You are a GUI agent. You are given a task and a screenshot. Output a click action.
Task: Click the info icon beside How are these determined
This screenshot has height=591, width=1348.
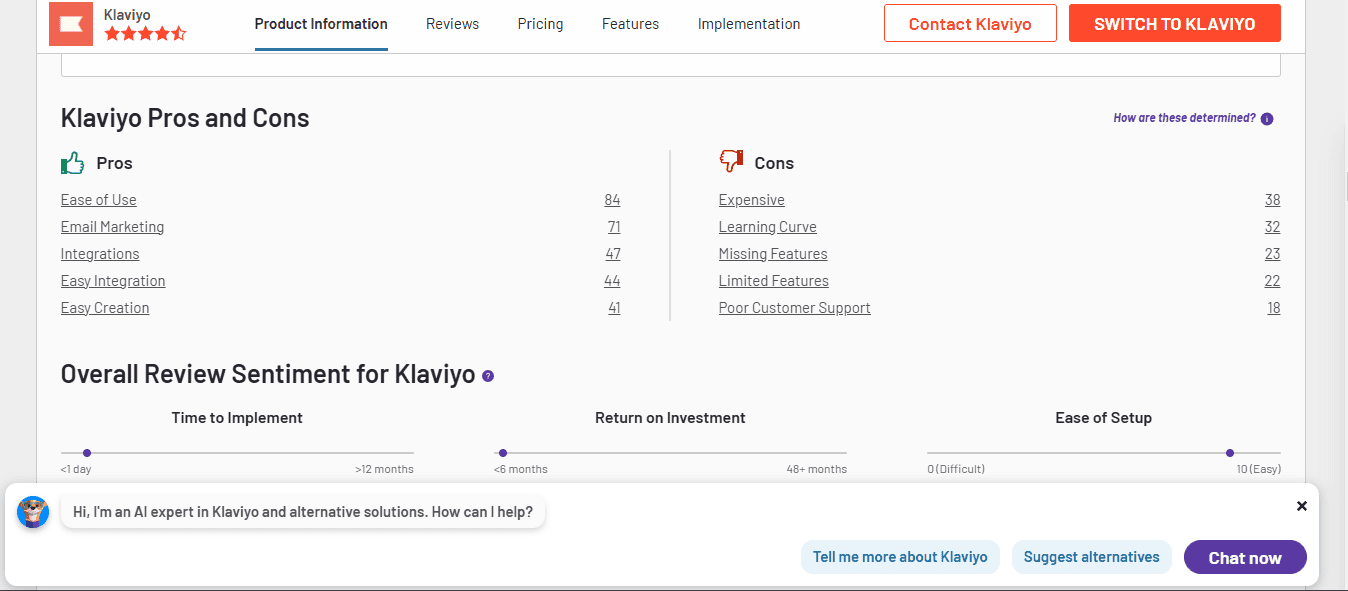pos(1267,119)
